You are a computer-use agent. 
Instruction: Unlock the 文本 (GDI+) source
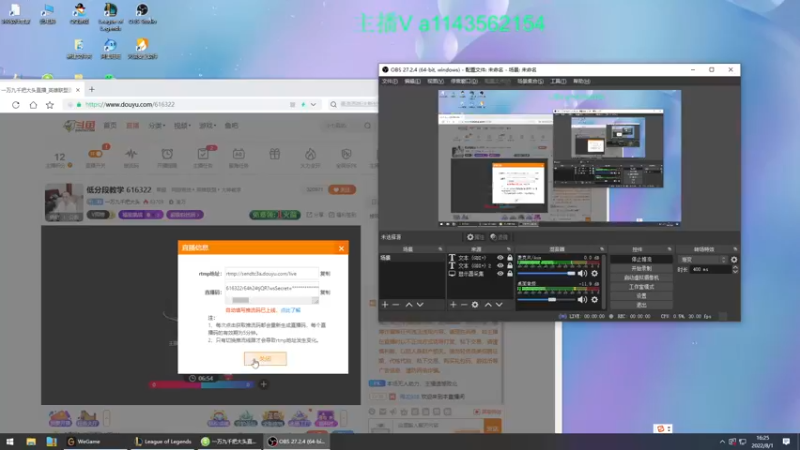pyautogui.click(x=510, y=258)
